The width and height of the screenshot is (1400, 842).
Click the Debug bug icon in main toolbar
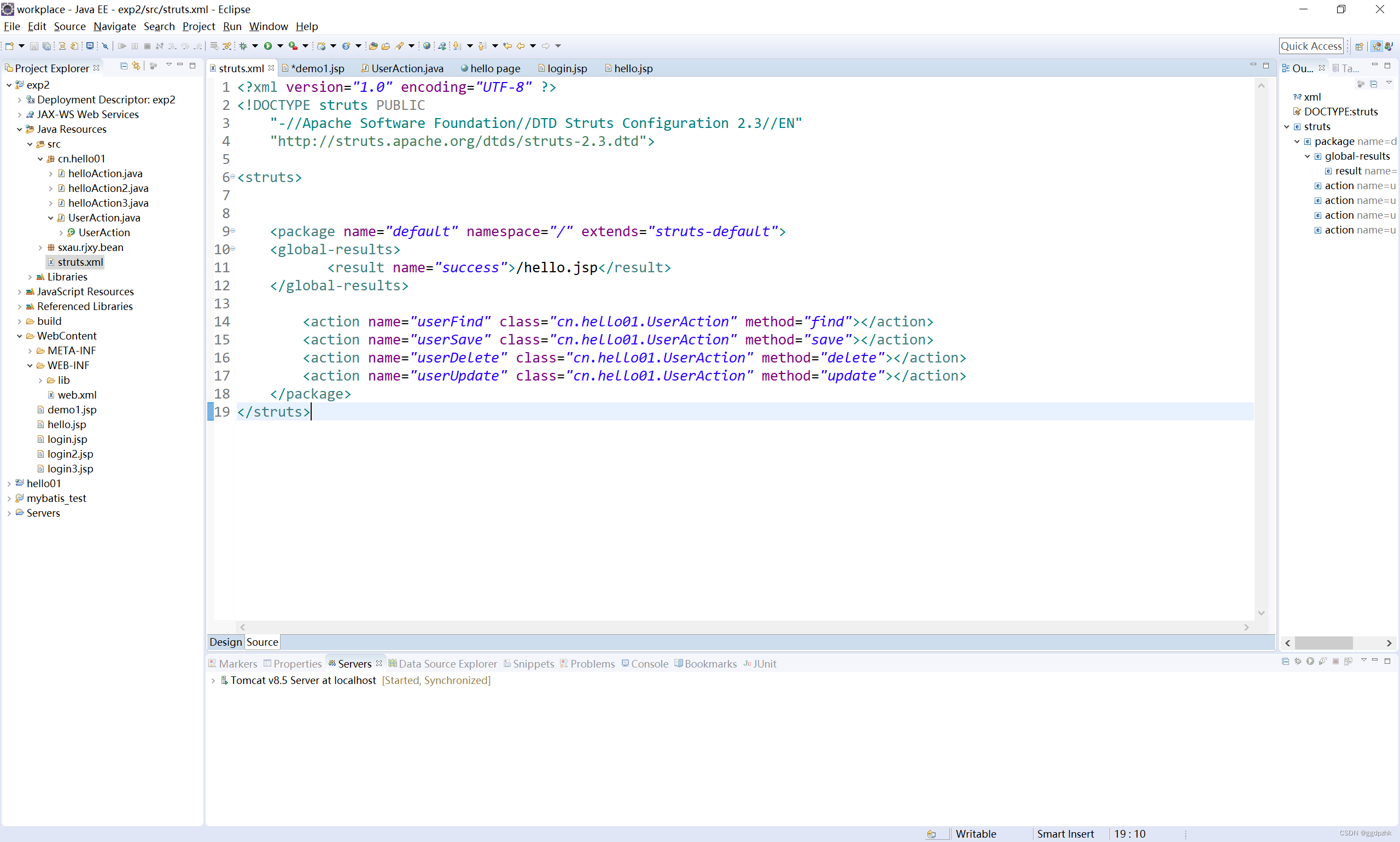[x=243, y=46]
